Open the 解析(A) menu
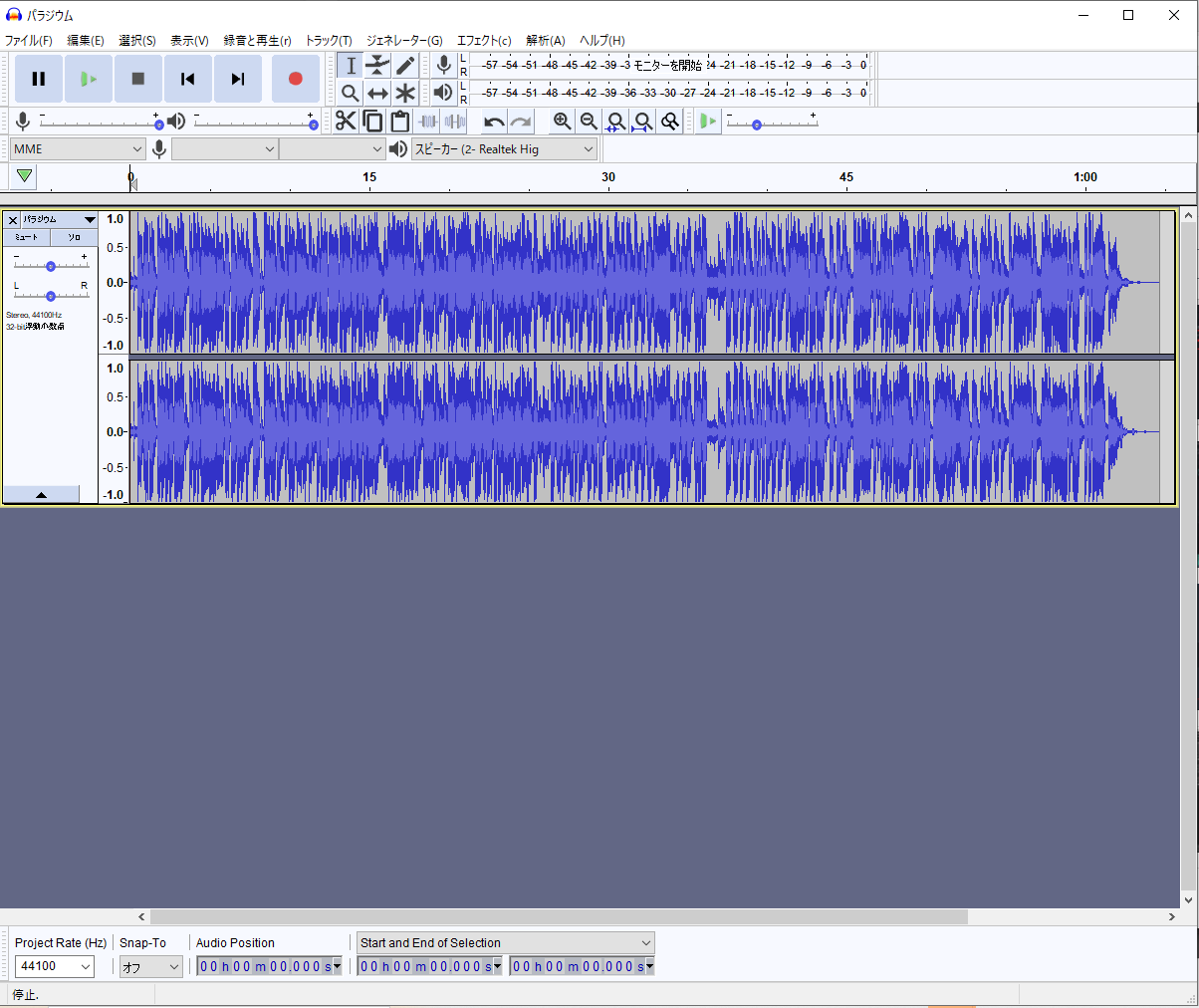Image resolution: width=1199 pixels, height=1008 pixels. point(546,41)
